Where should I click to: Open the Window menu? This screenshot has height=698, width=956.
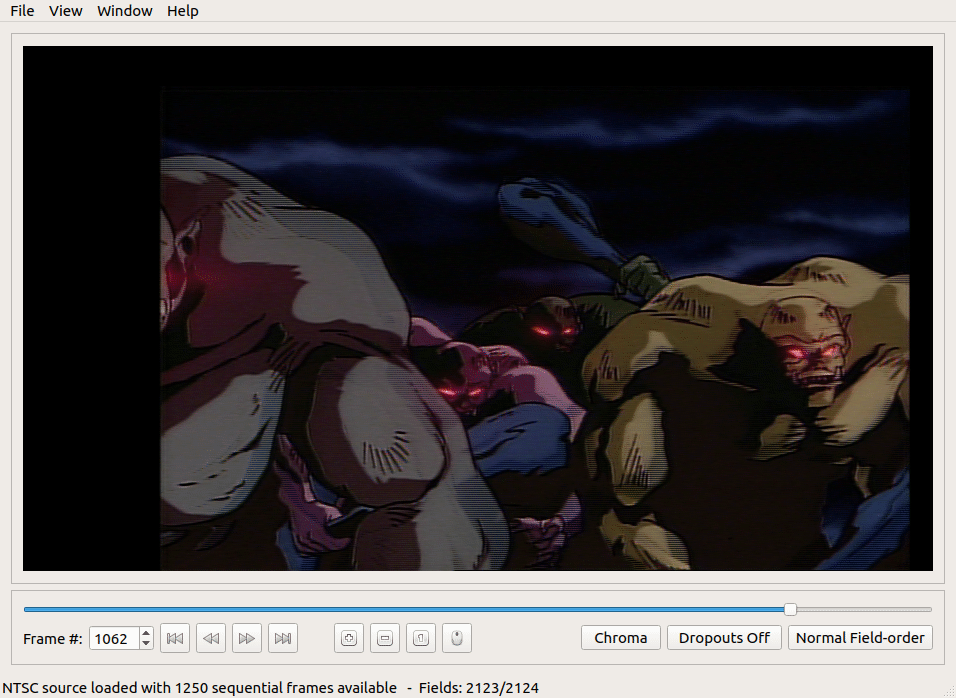125,11
